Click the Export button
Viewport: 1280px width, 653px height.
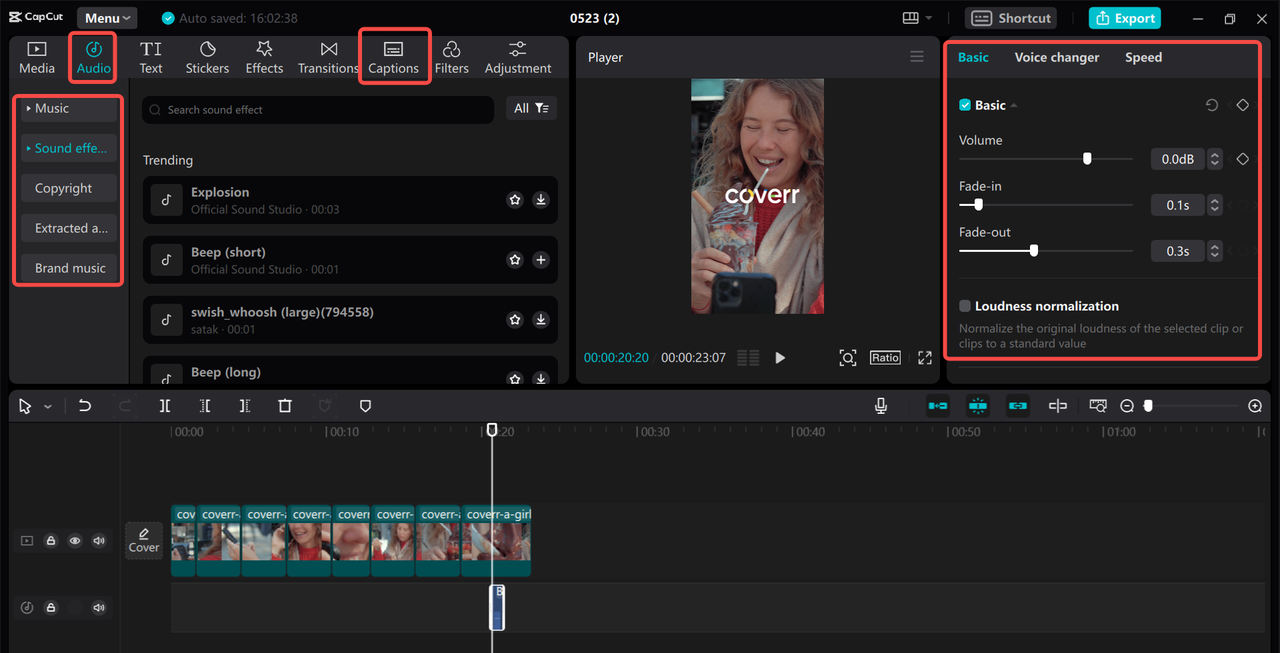point(1125,18)
